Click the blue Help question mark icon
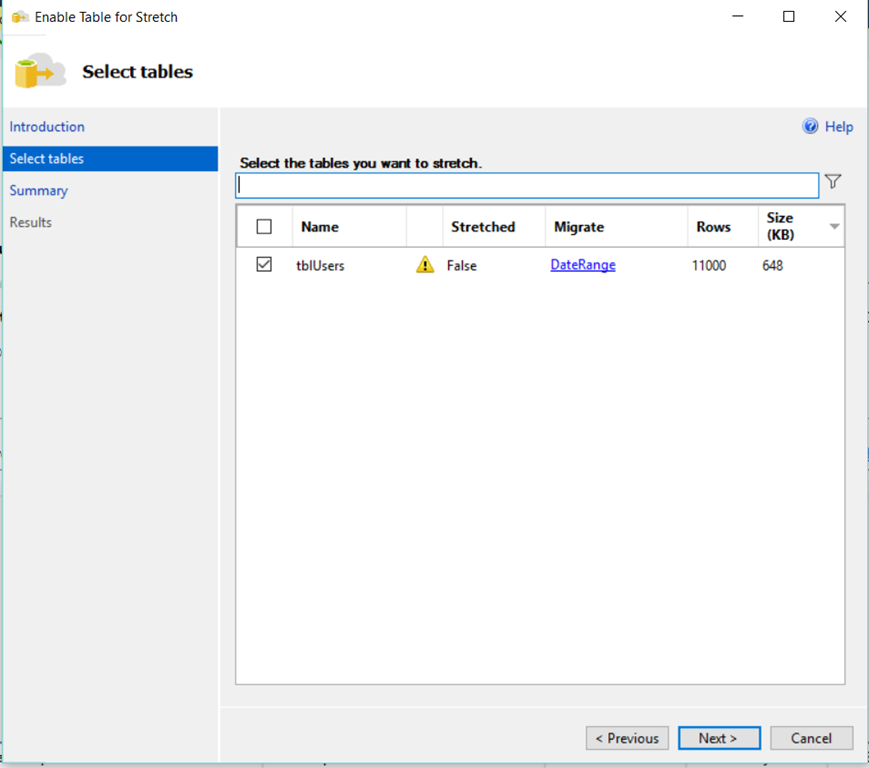Viewport: 869px width, 768px height. pyautogui.click(x=811, y=127)
